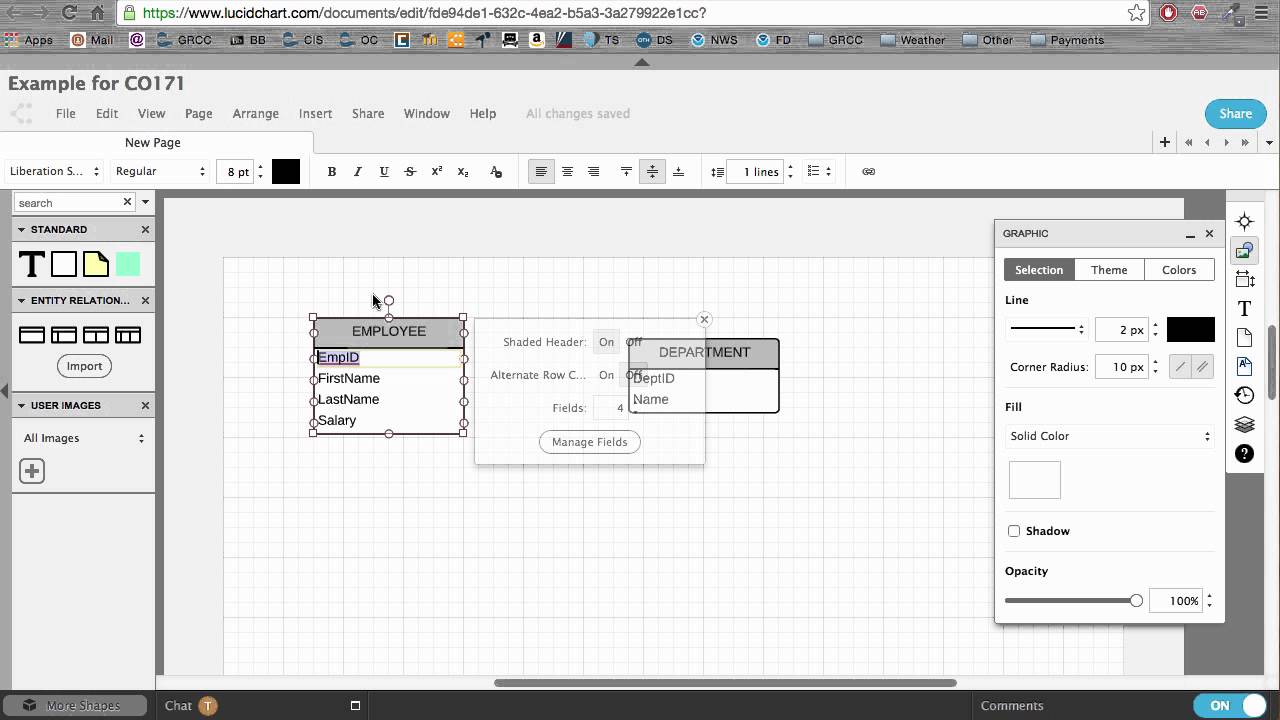Select double-line corner style button
The image size is (1280, 720).
[x=1202, y=367]
